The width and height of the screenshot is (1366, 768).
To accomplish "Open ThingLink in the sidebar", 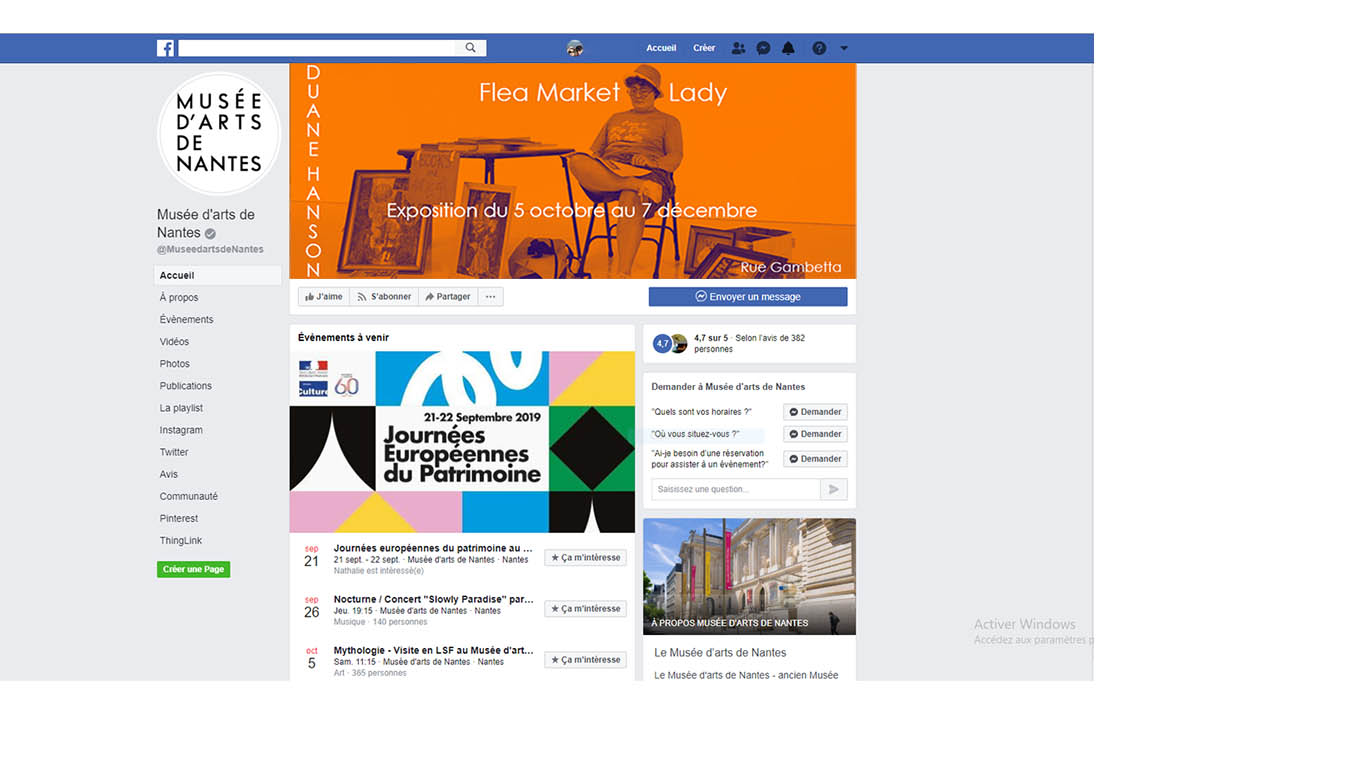I will pos(181,540).
